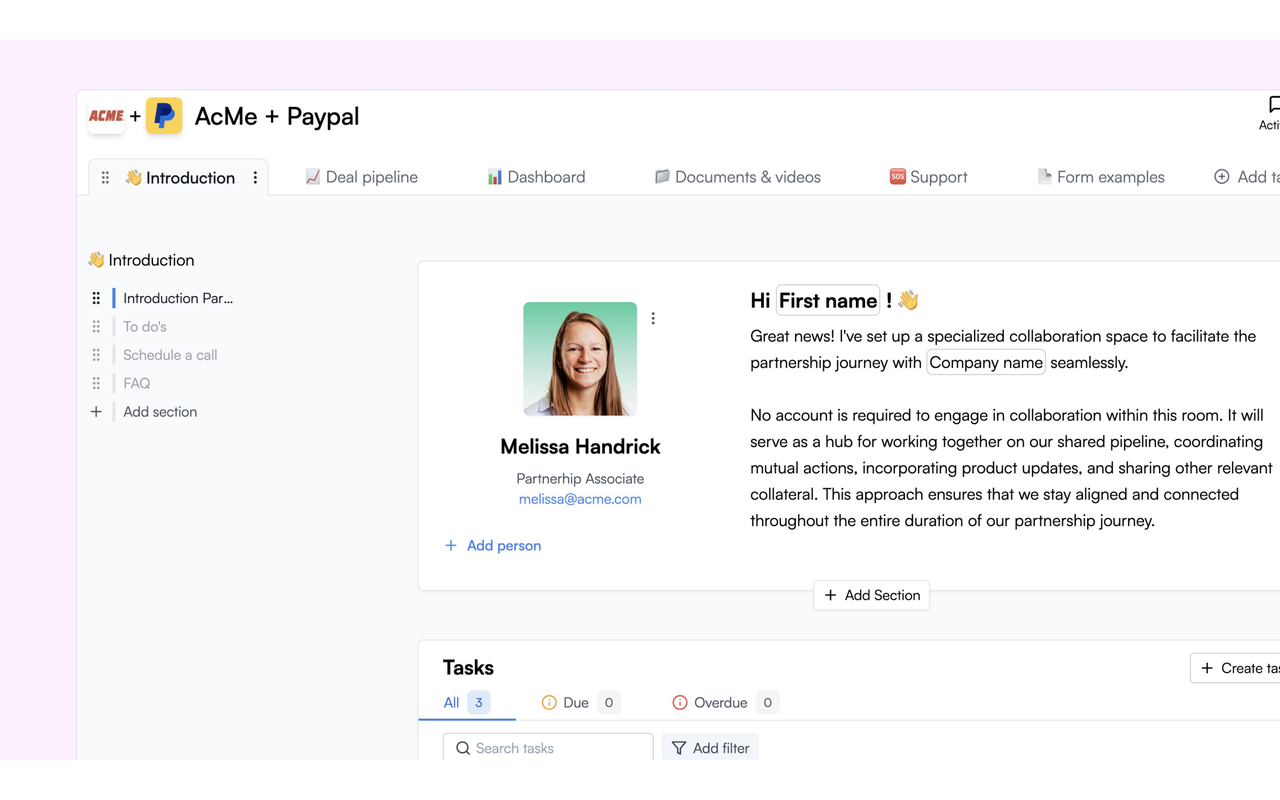Click Add section in the sidebar

[160, 412]
